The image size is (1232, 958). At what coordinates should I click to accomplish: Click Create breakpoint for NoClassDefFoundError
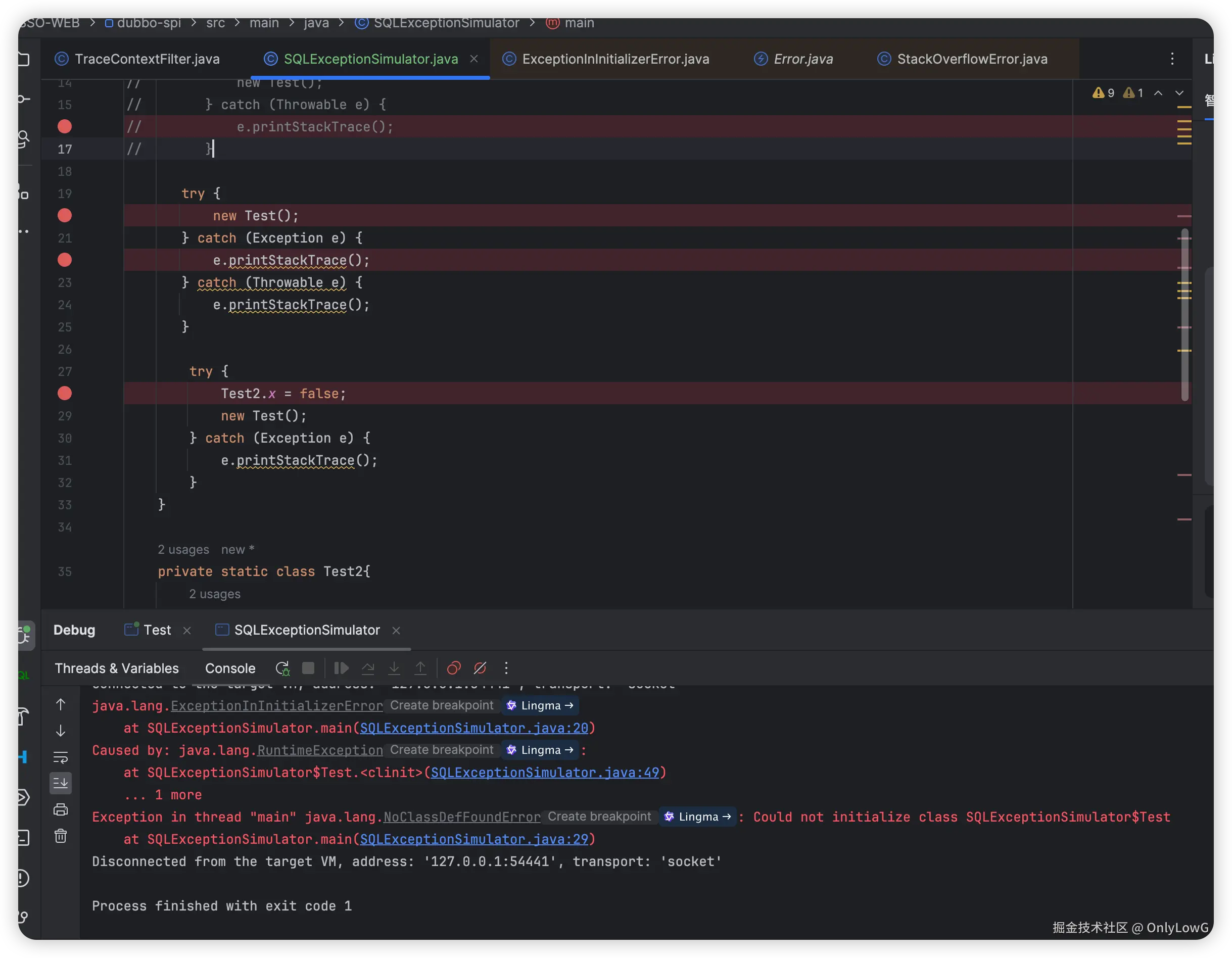(x=599, y=817)
